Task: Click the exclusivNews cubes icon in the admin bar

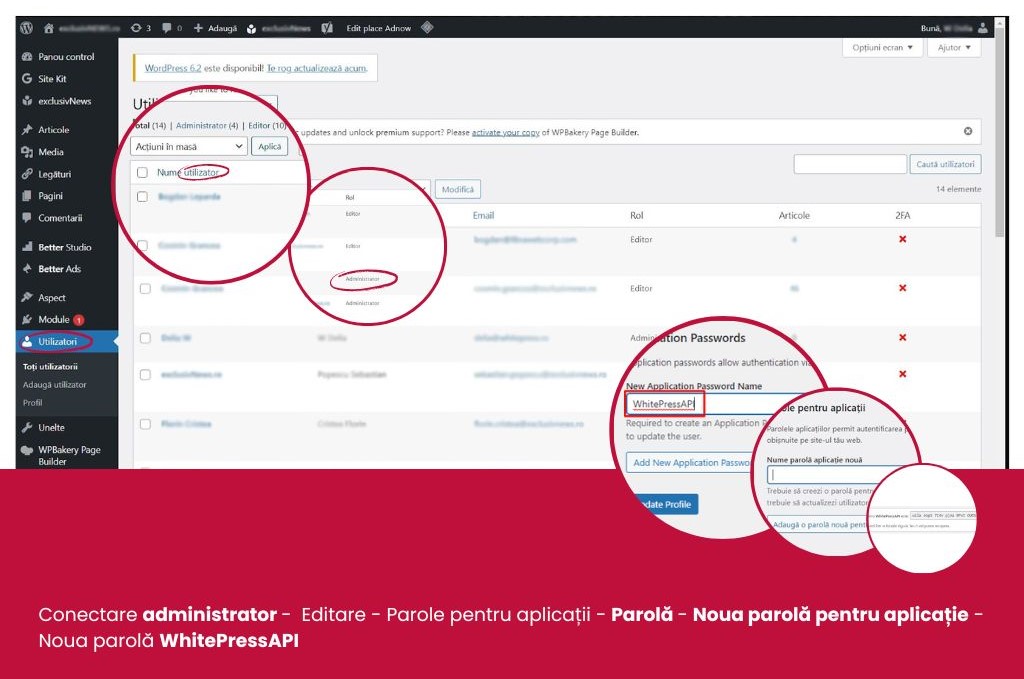Action: [x=251, y=29]
